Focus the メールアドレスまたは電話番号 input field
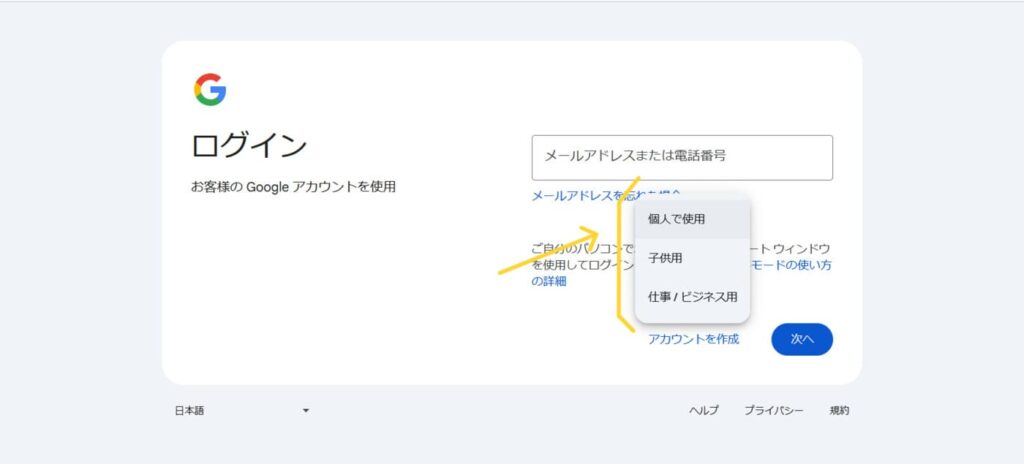1024x464 pixels. (x=682, y=157)
